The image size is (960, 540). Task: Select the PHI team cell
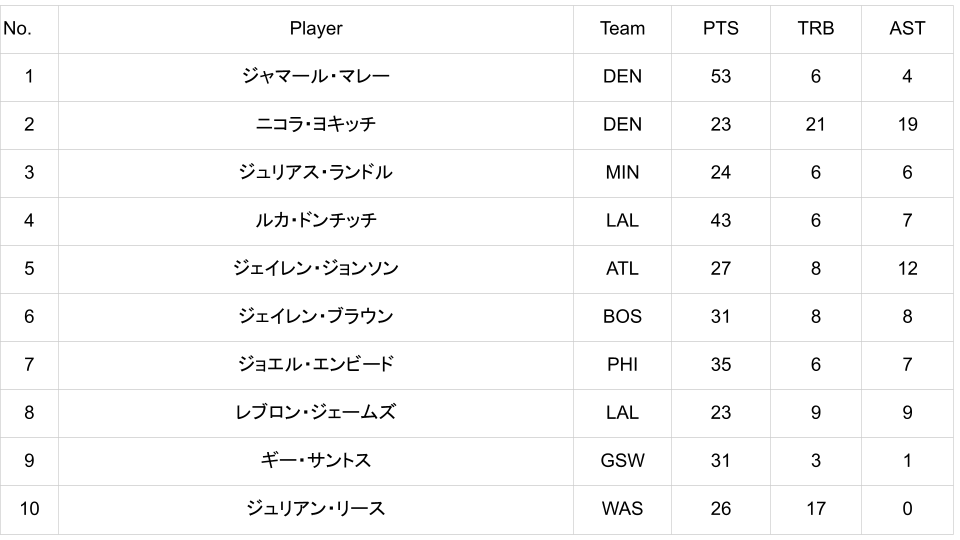click(x=622, y=364)
